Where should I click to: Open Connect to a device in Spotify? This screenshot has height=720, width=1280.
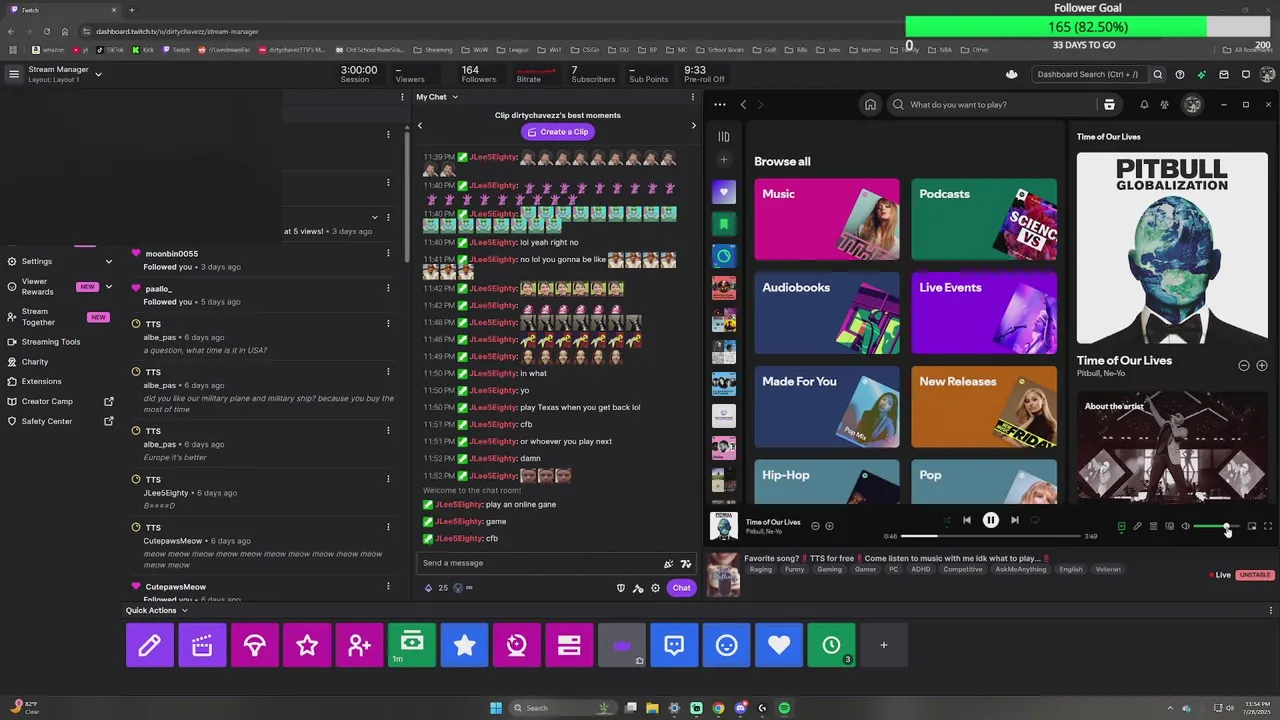point(1169,526)
